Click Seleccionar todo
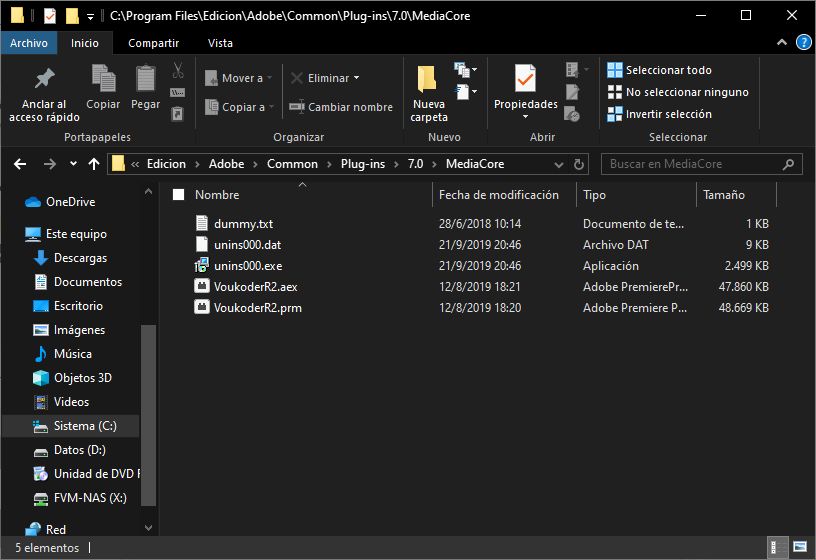 pyautogui.click(x=668, y=70)
